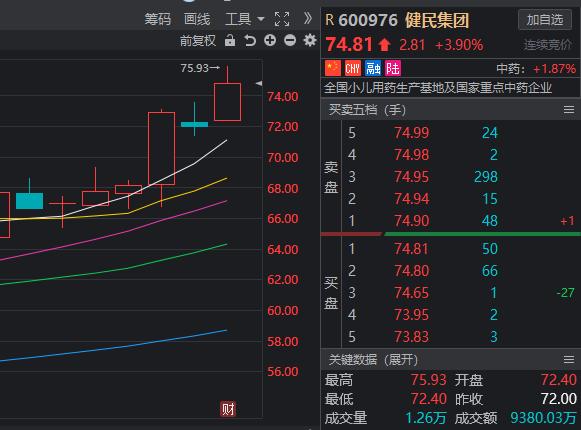Click the 连续竞价 trading status label
The image size is (581, 430).
(x=547, y=45)
